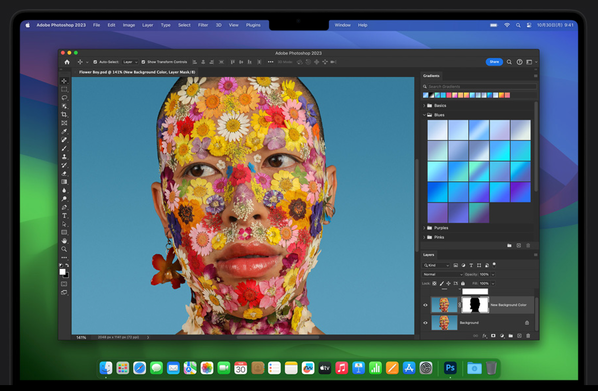Switch to the Gradients panel tab

[431, 76]
